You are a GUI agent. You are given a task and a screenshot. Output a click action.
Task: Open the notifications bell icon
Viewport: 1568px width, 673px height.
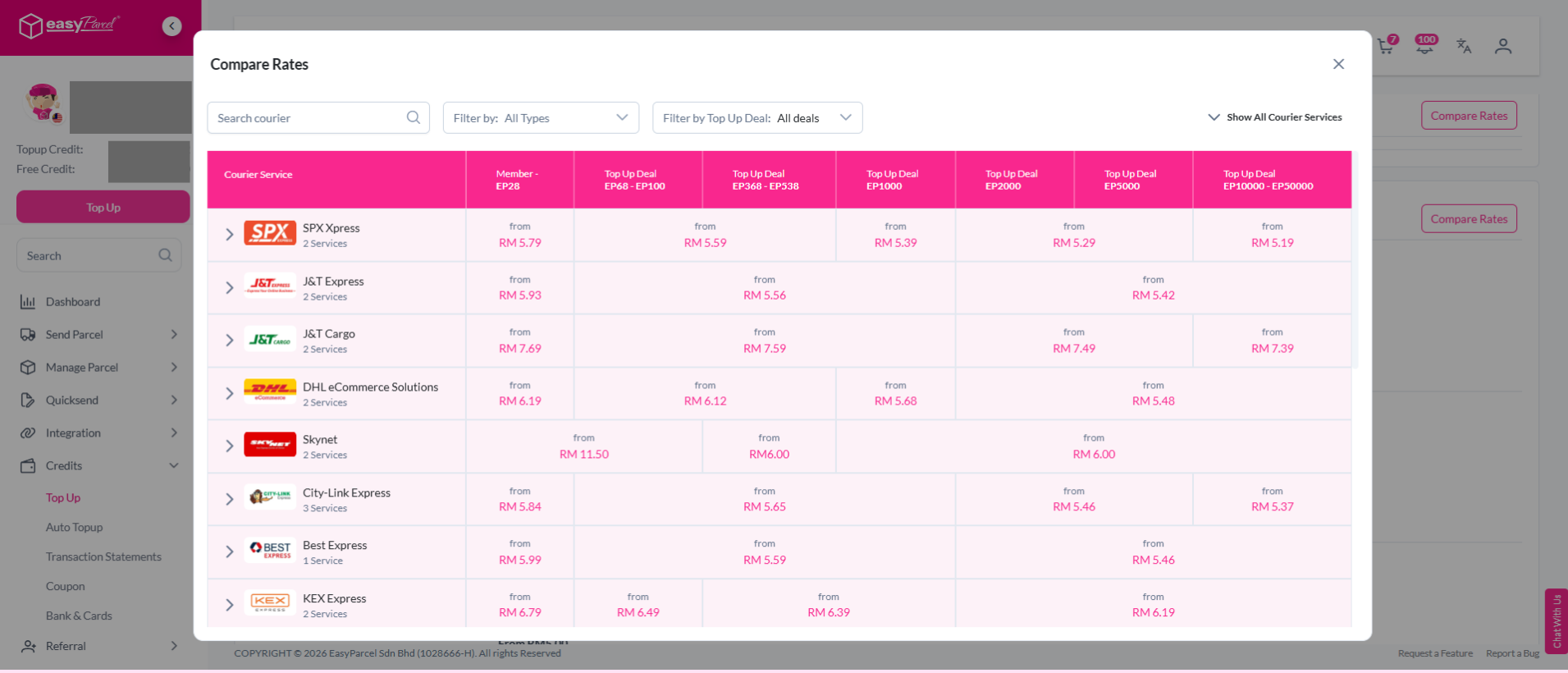click(x=1424, y=46)
